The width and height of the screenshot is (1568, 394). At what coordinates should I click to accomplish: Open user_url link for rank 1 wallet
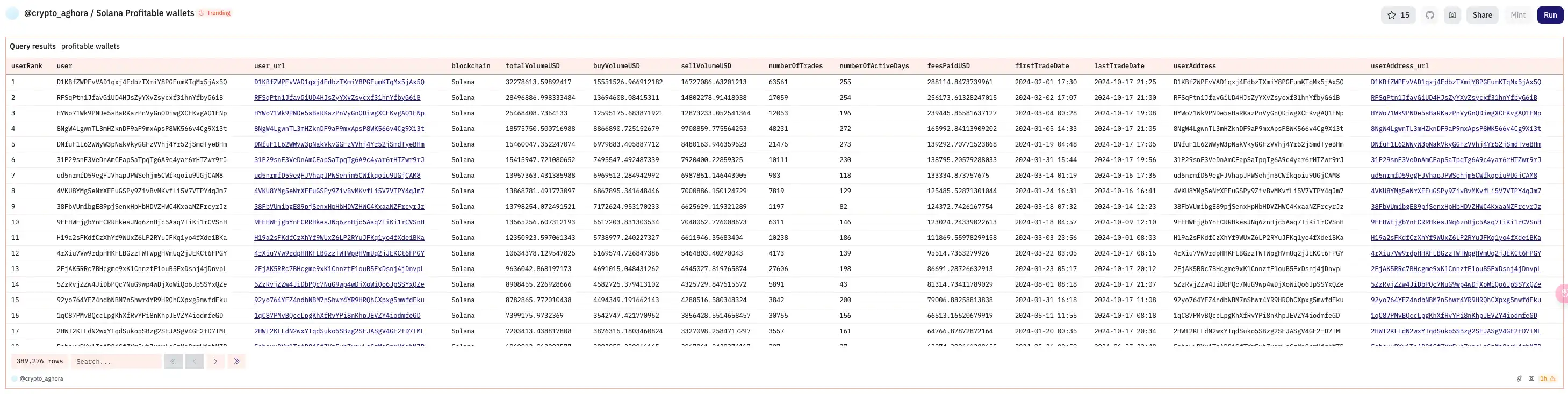[x=339, y=82]
